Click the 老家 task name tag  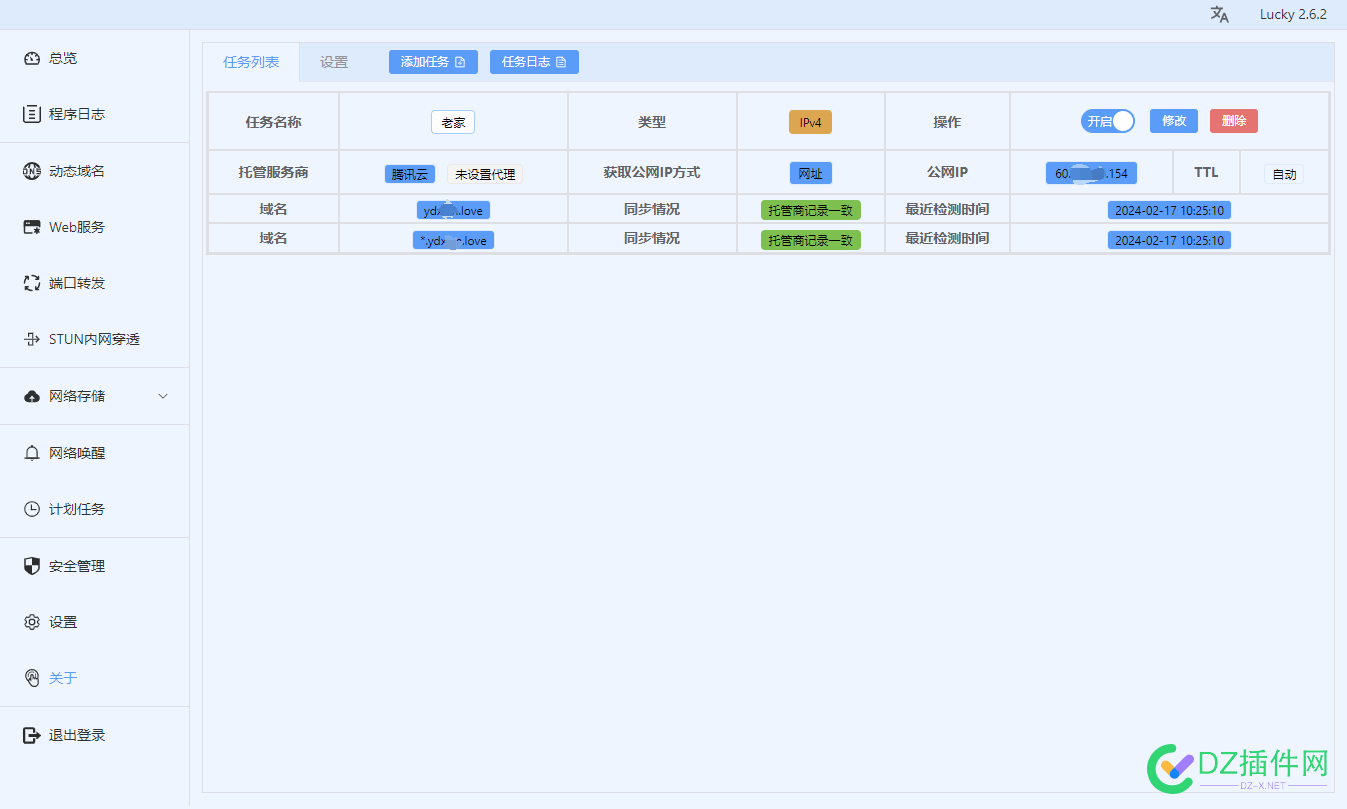(453, 122)
